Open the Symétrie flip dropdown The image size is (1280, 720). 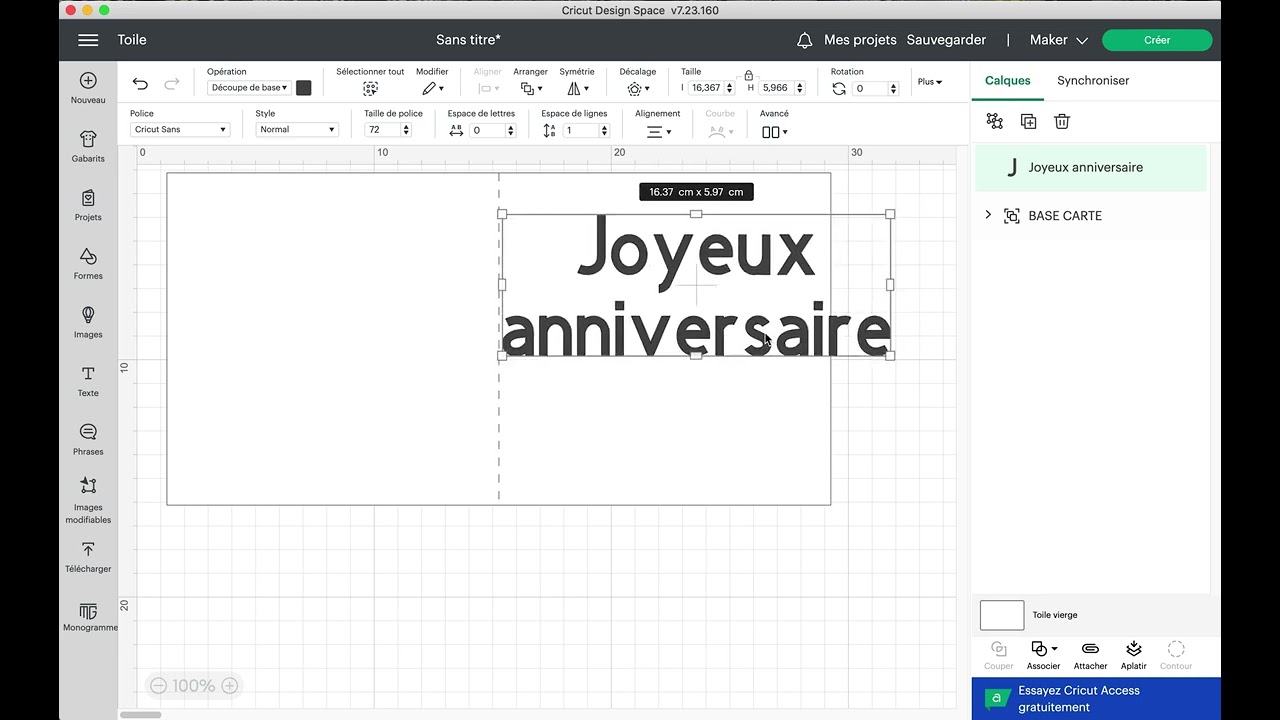(577, 89)
